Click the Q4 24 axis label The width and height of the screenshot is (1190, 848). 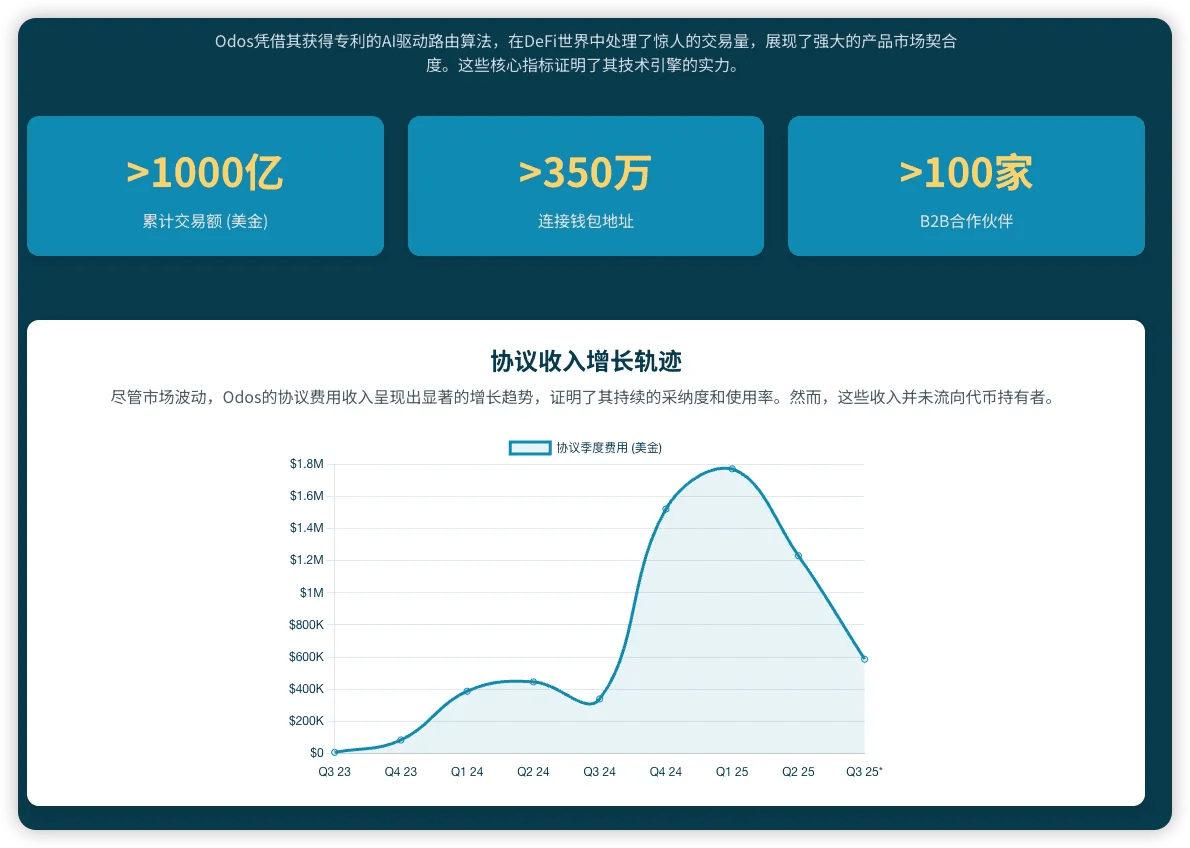666,771
